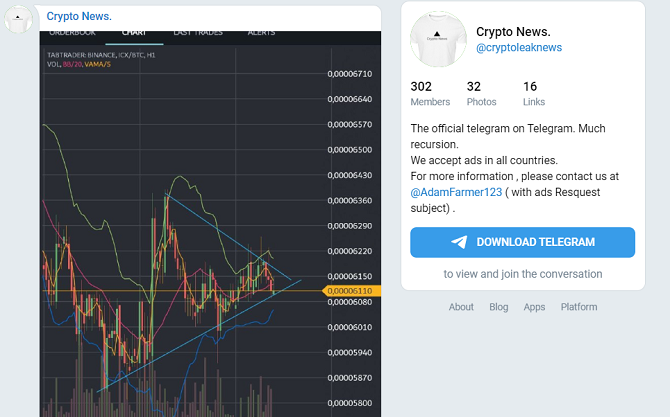Open the @cryptoleaknews handle link
This screenshot has width=670, height=417.
pyautogui.click(x=519, y=47)
